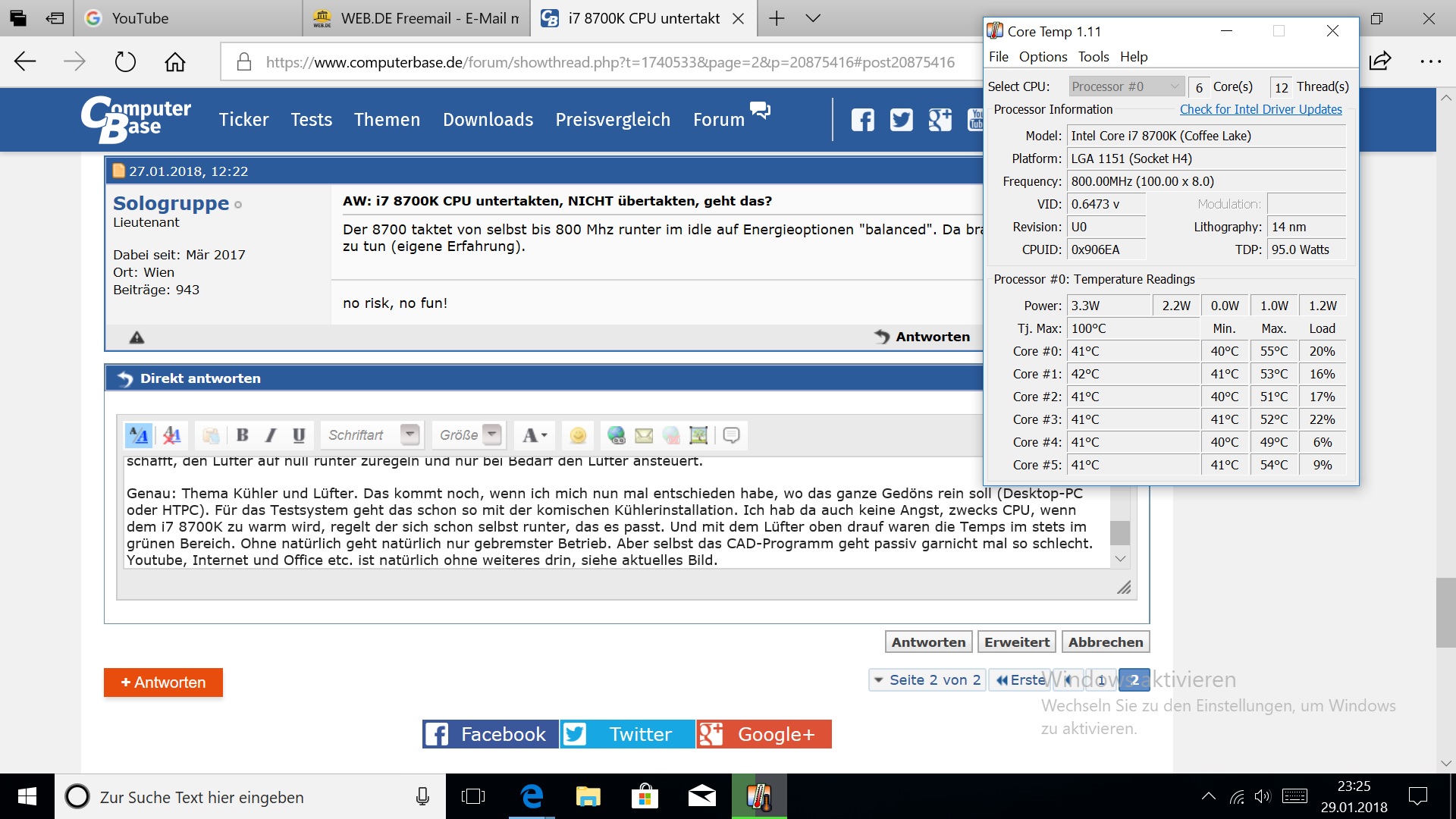Open the Schriftart font dropdown
Image resolution: width=1456 pixels, height=819 pixels.
(409, 435)
